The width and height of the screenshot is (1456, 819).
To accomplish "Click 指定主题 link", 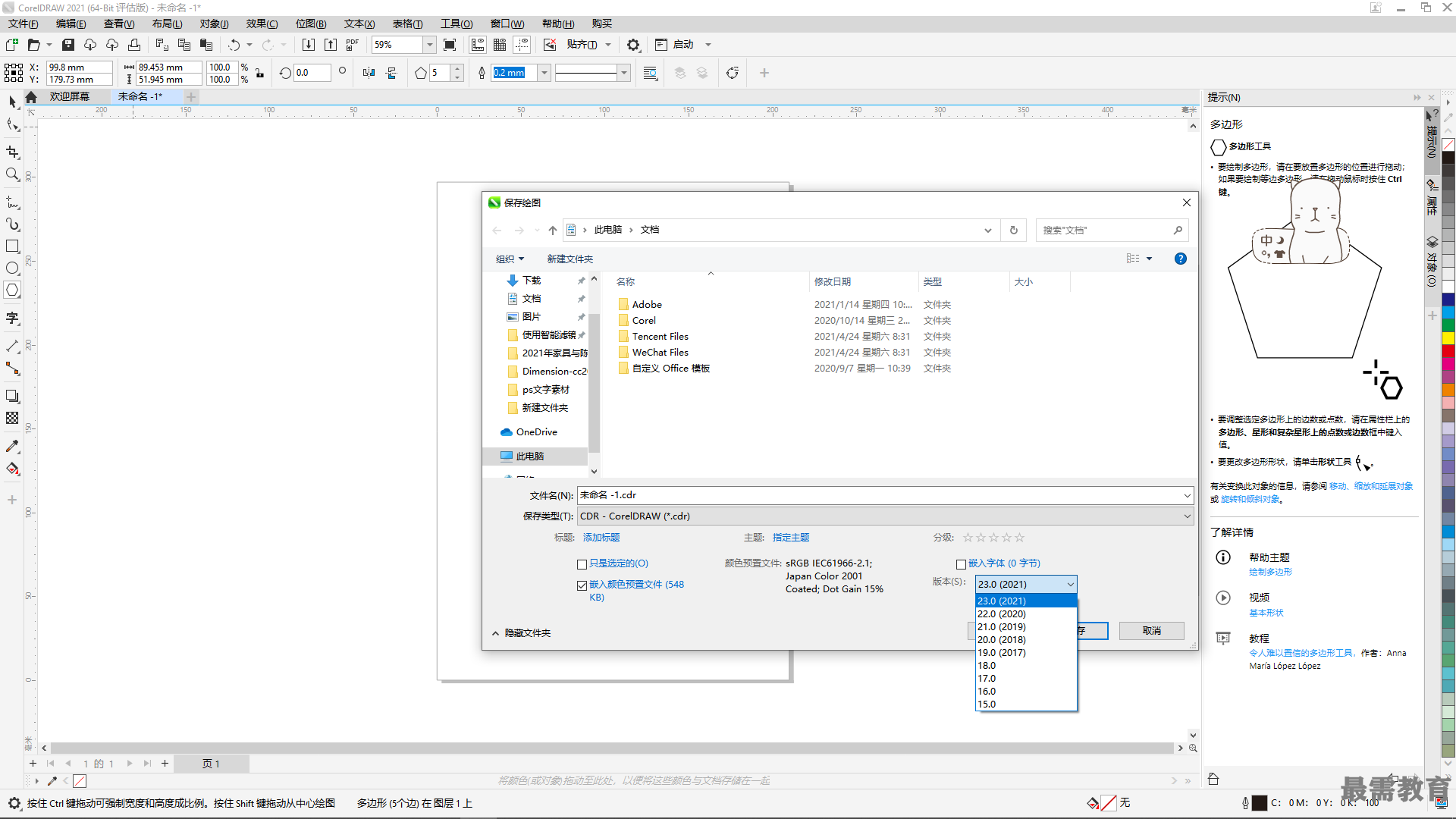I will click(x=791, y=537).
